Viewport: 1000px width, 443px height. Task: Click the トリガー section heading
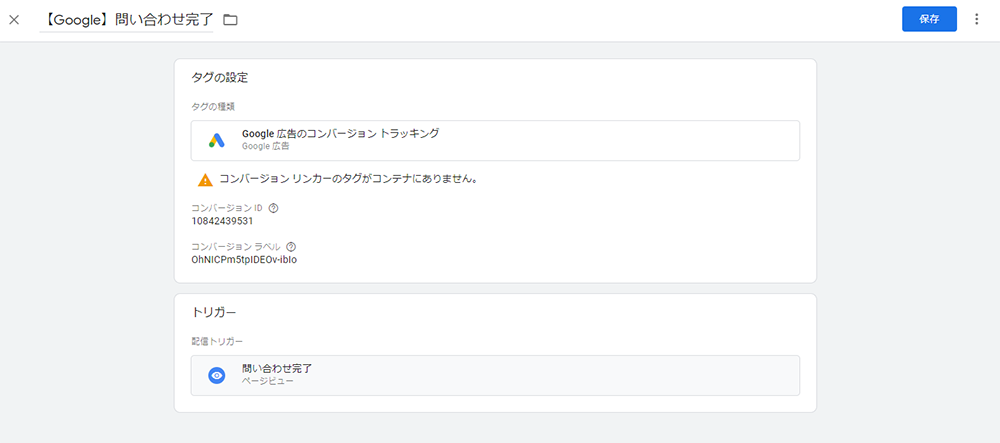coord(214,312)
